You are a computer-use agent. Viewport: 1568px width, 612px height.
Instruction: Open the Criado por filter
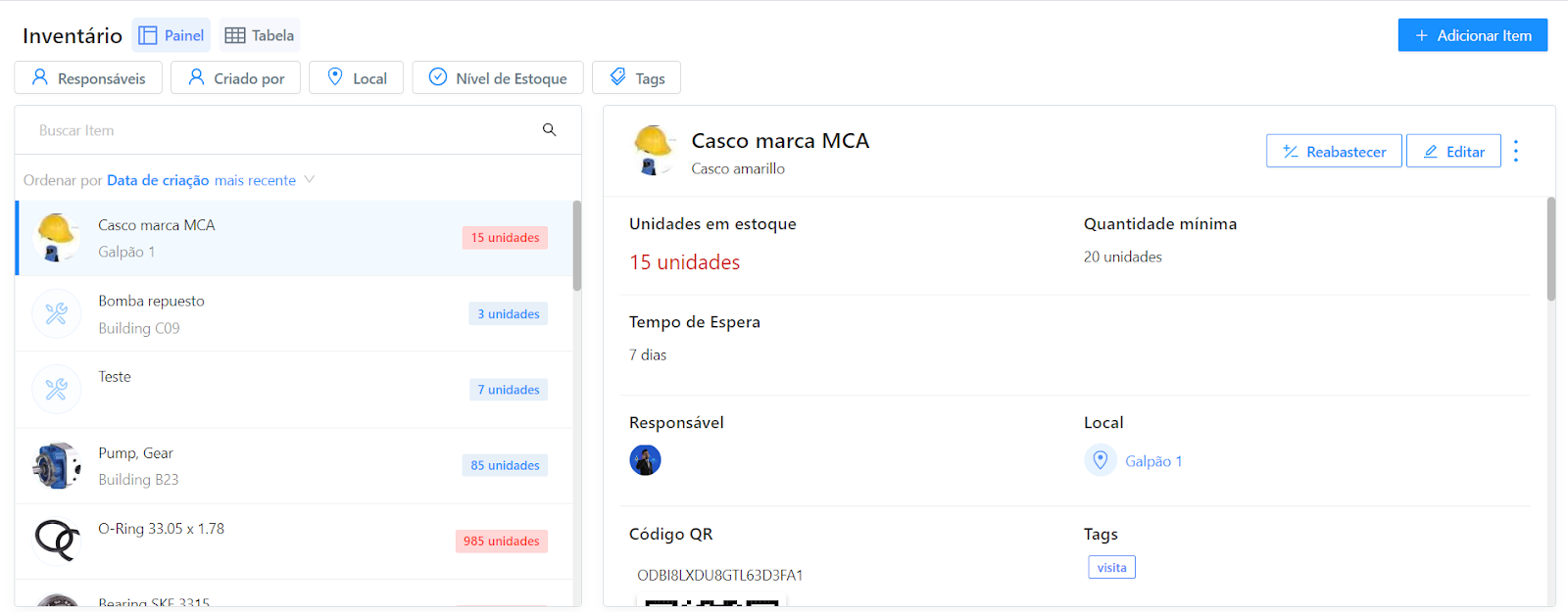click(236, 77)
